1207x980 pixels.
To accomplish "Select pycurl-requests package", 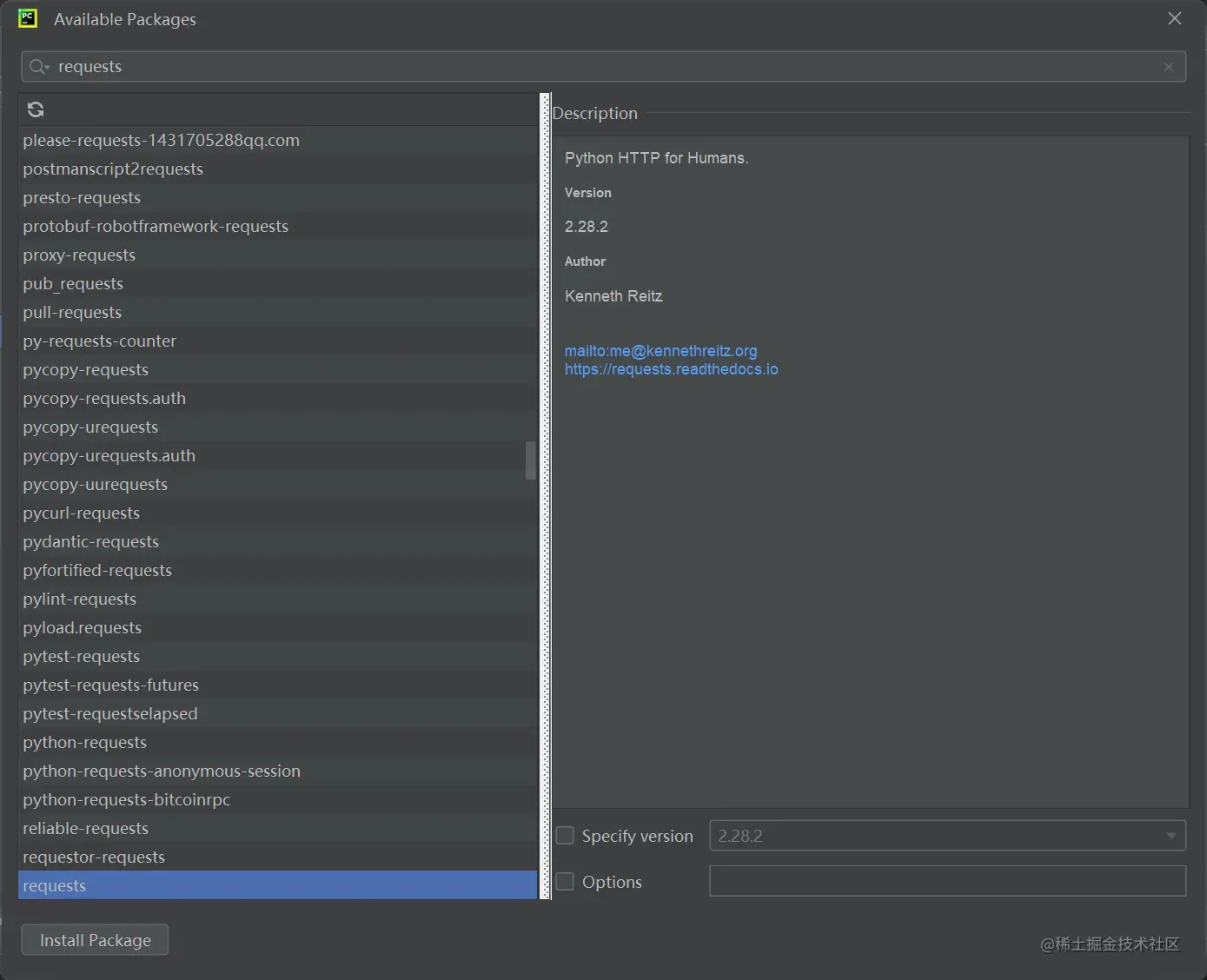I will [x=278, y=513].
